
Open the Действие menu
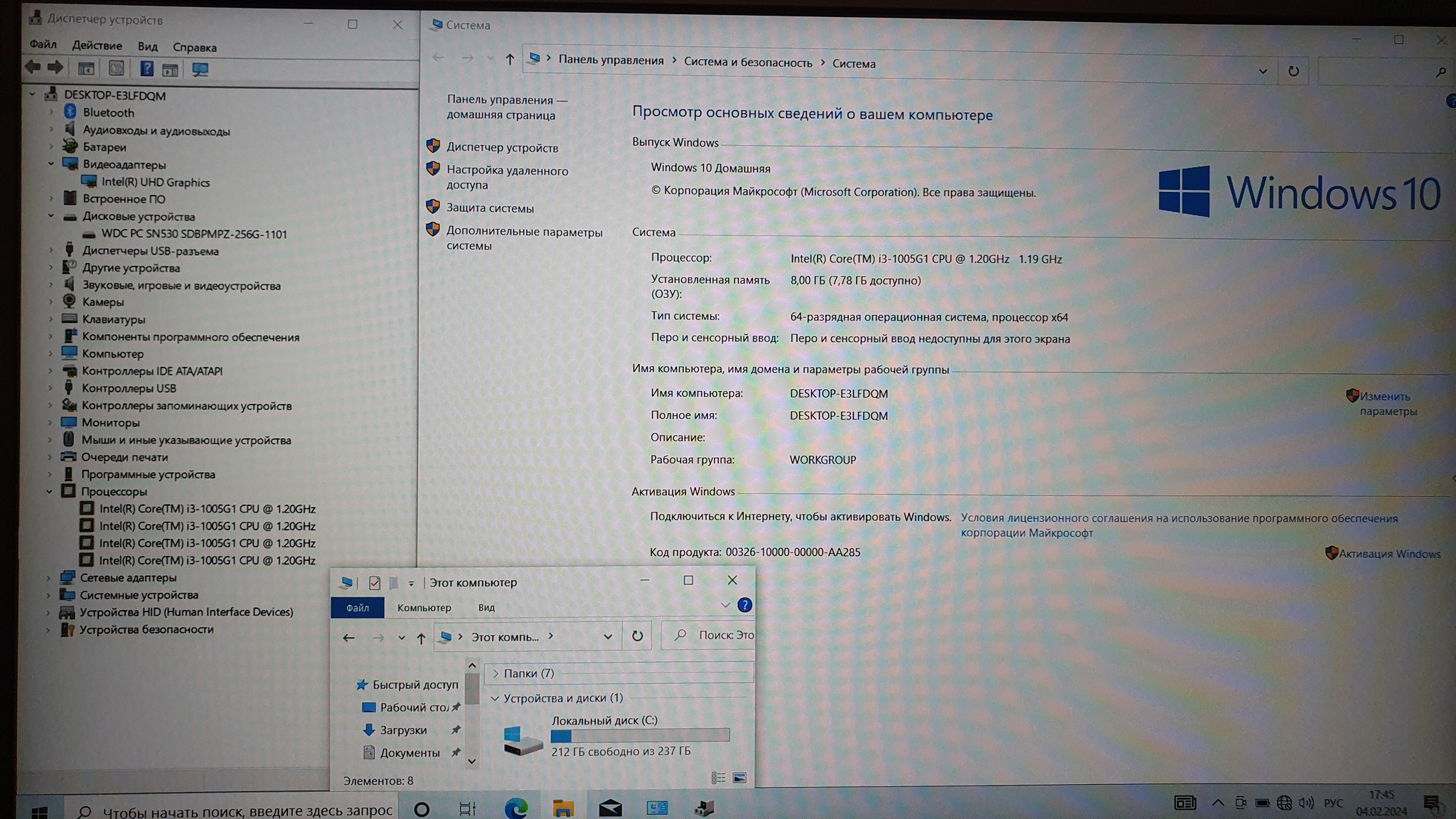click(97, 45)
